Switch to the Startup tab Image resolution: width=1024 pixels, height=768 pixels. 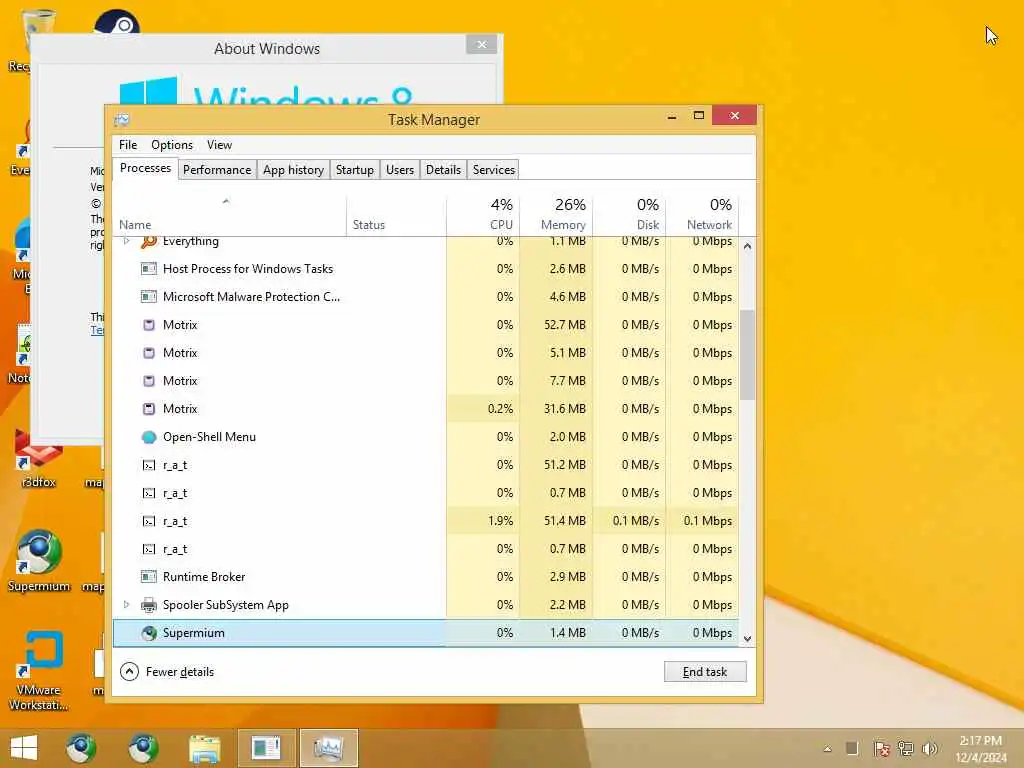pyautogui.click(x=355, y=170)
